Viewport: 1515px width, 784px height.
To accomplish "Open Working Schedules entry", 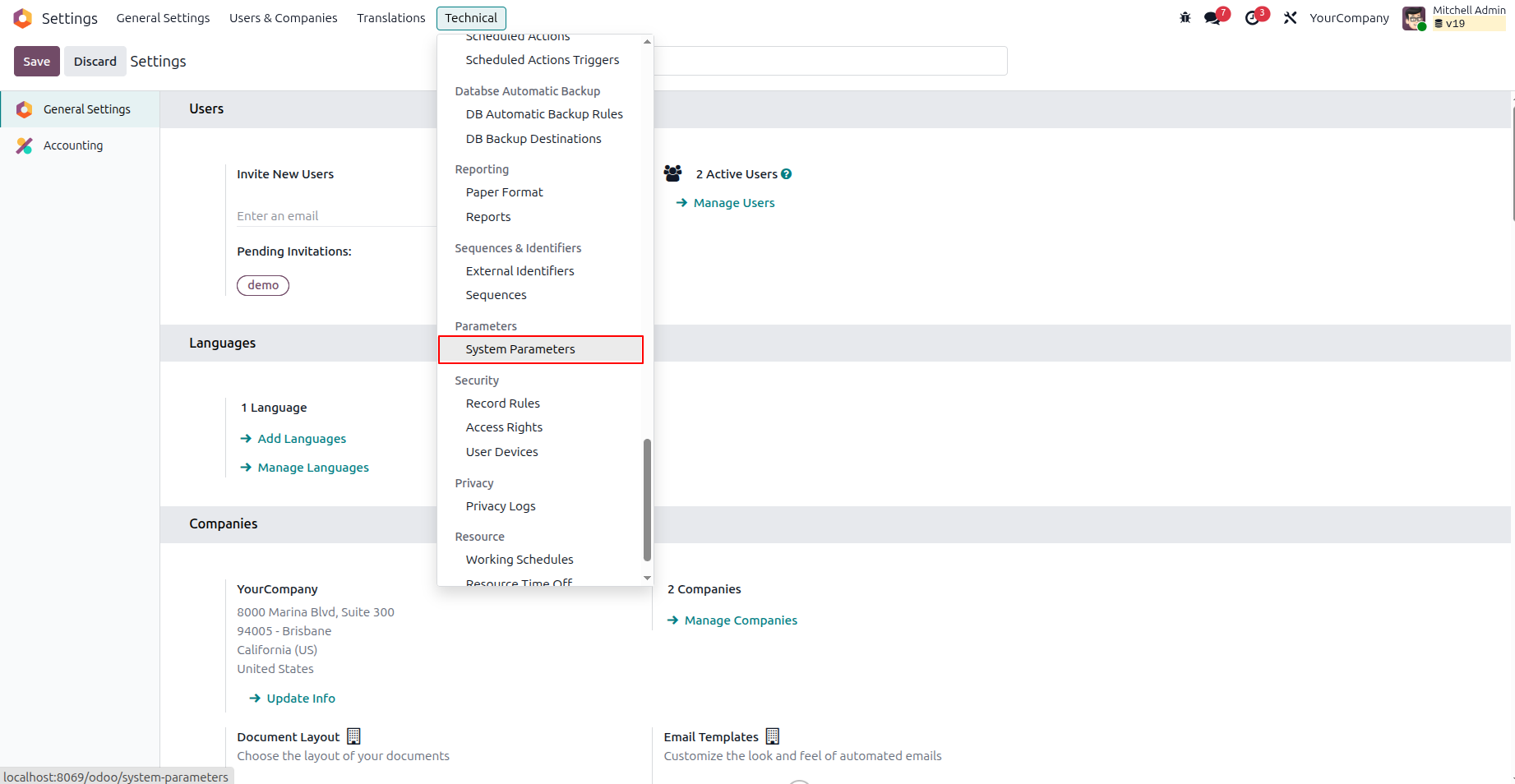I will point(520,560).
